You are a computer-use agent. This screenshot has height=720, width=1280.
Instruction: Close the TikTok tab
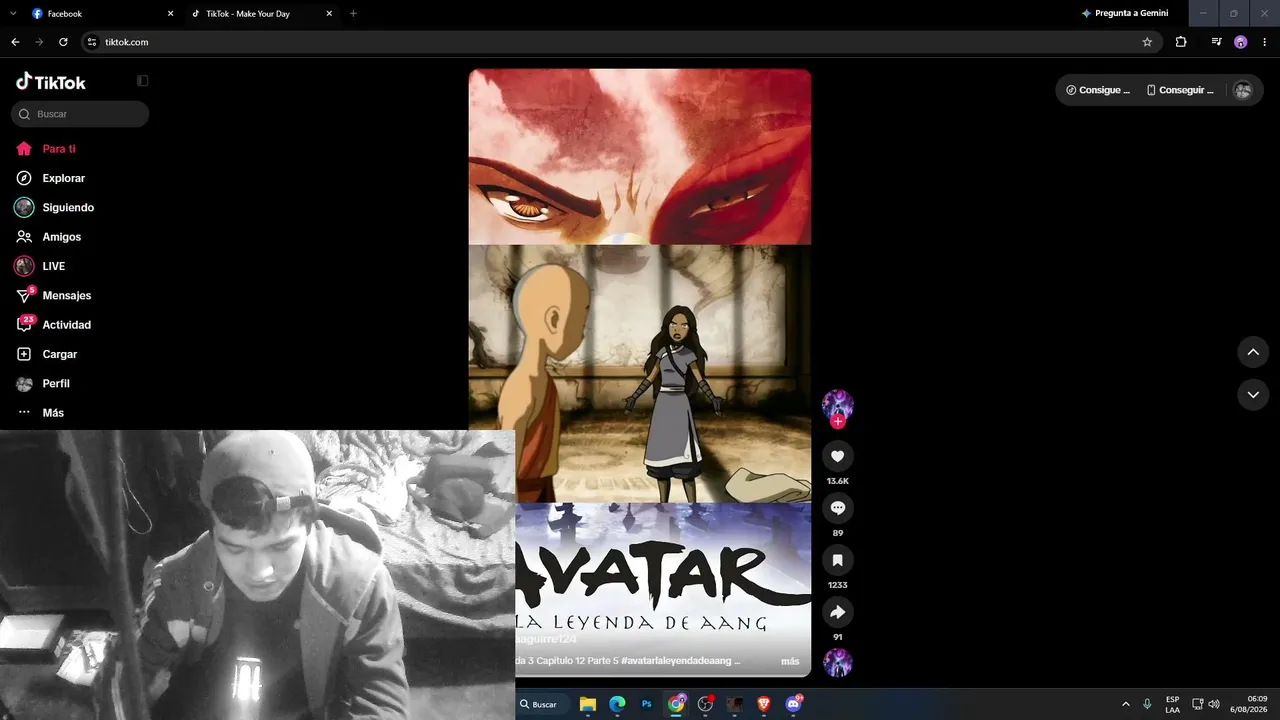(329, 14)
